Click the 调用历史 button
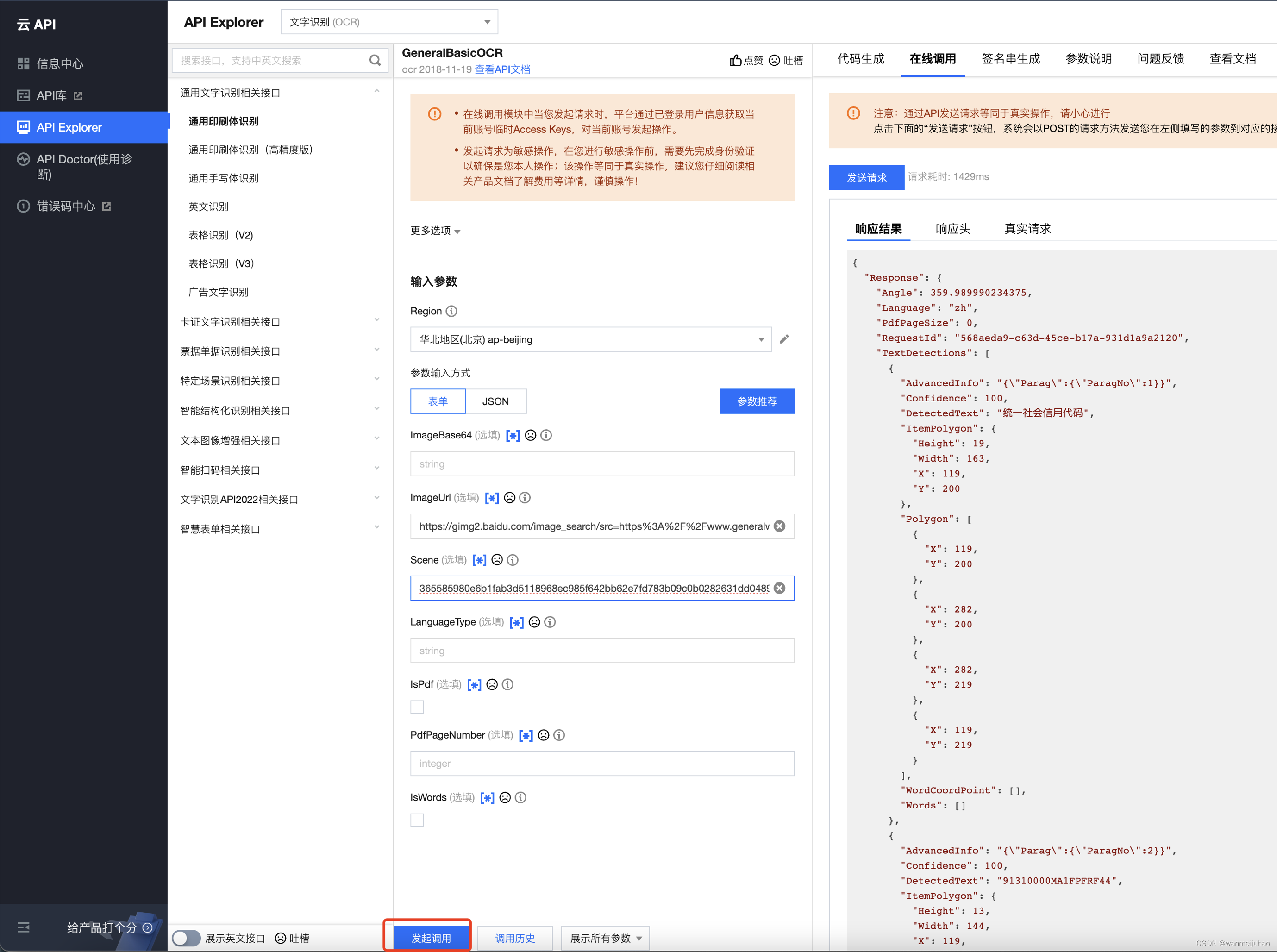 point(516,939)
